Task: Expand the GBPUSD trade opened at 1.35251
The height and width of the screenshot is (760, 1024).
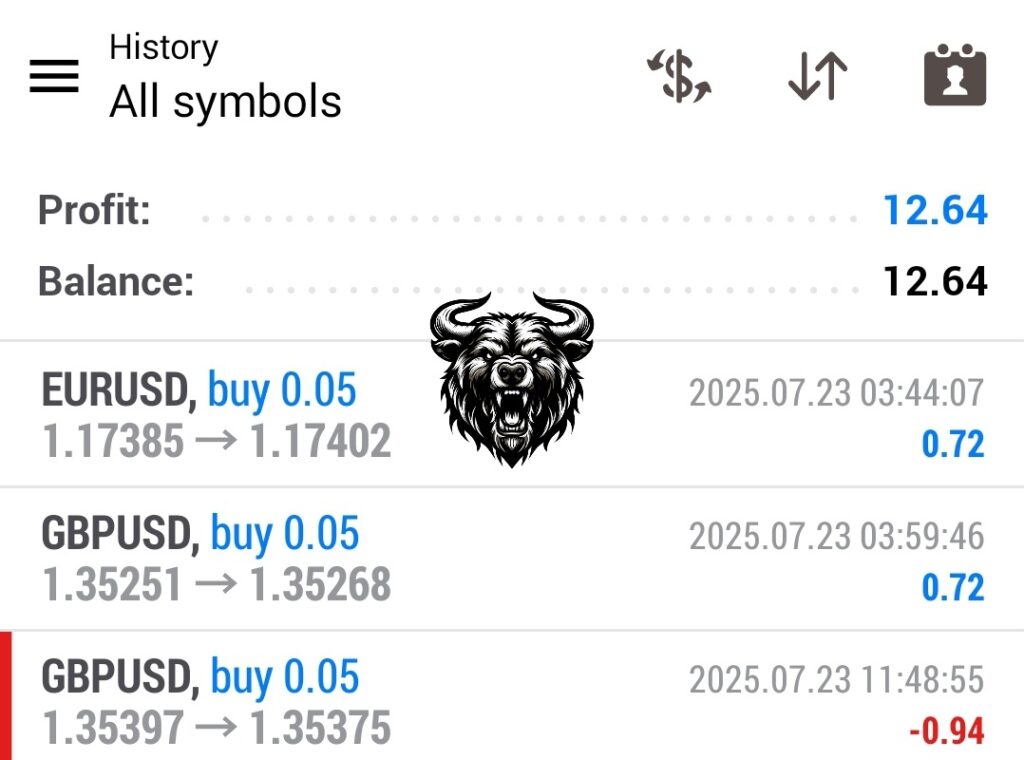Action: (x=200, y=535)
